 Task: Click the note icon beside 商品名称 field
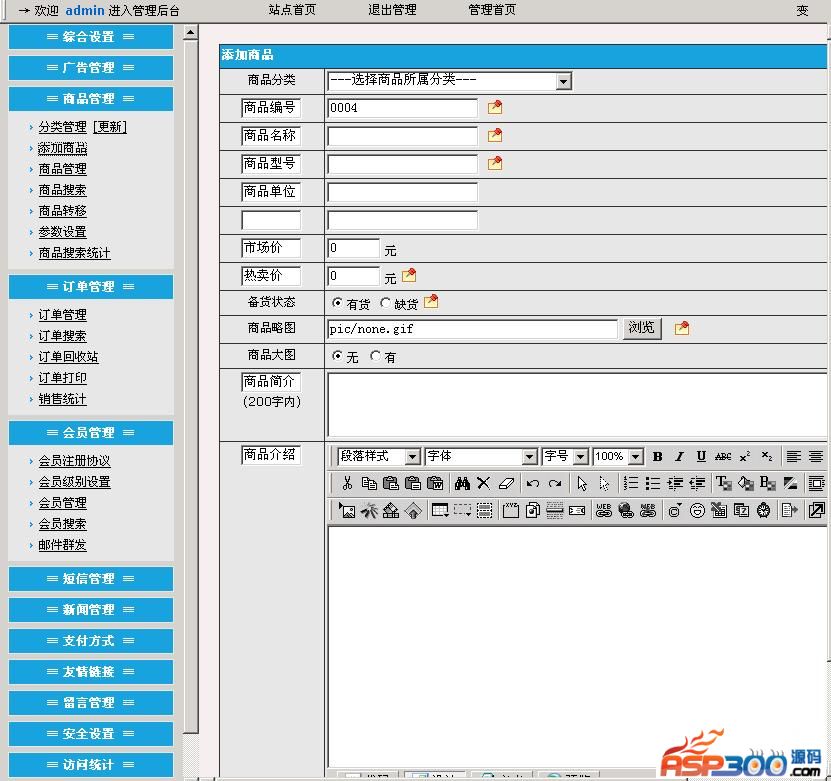click(x=494, y=136)
